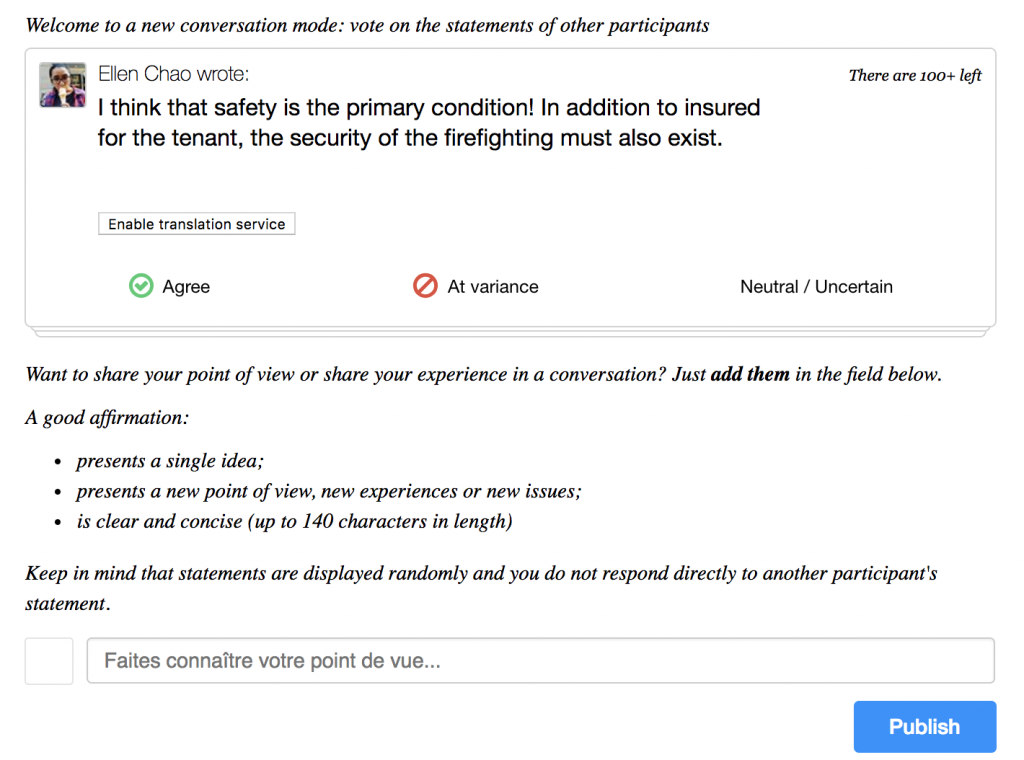Click the 'A good affirmation:' text
This screenshot has width=1024, height=760.
click(x=107, y=417)
